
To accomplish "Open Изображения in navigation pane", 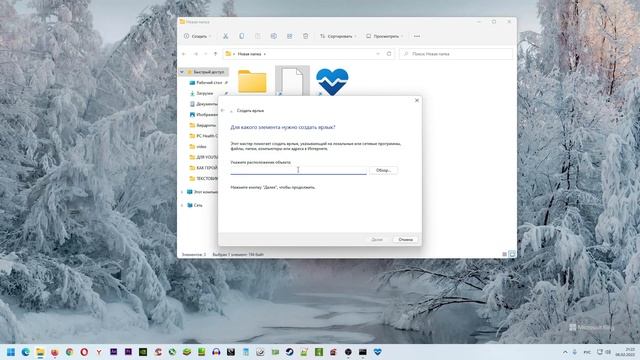I will point(204,114).
